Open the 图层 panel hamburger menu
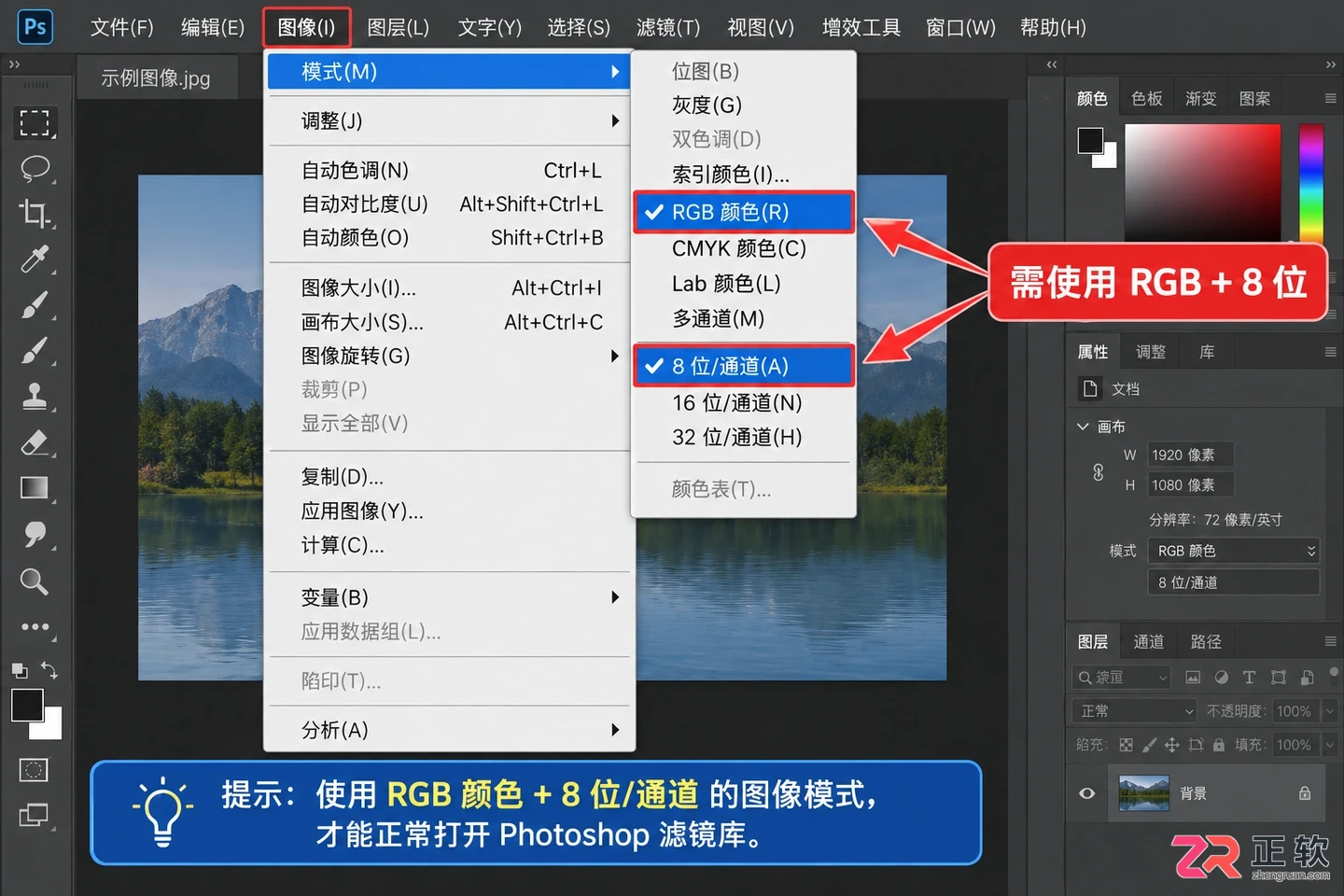Image resolution: width=1344 pixels, height=896 pixels. click(x=1331, y=641)
